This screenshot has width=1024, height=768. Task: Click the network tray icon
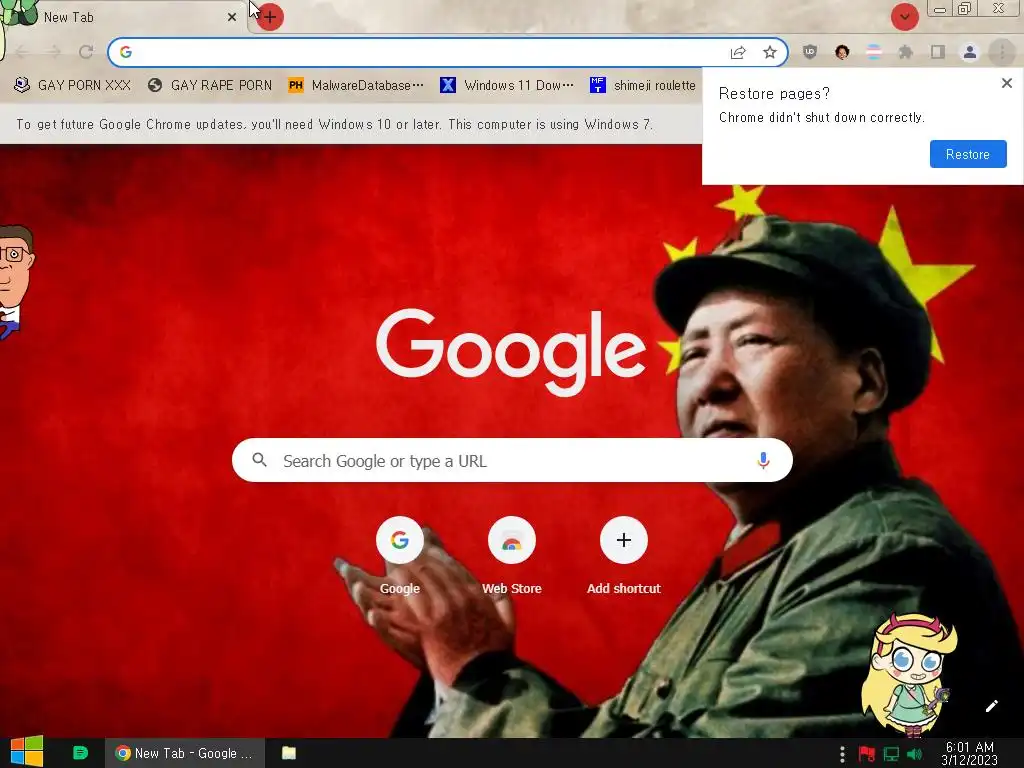891,754
